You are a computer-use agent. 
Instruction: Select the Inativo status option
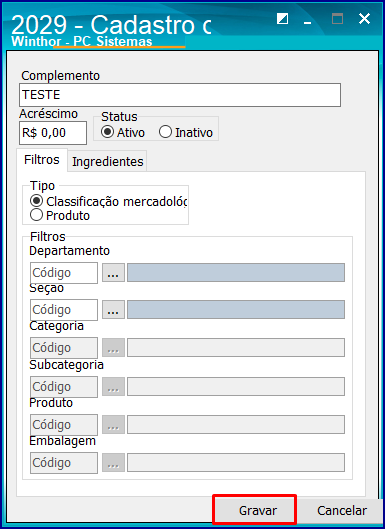point(186,132)
